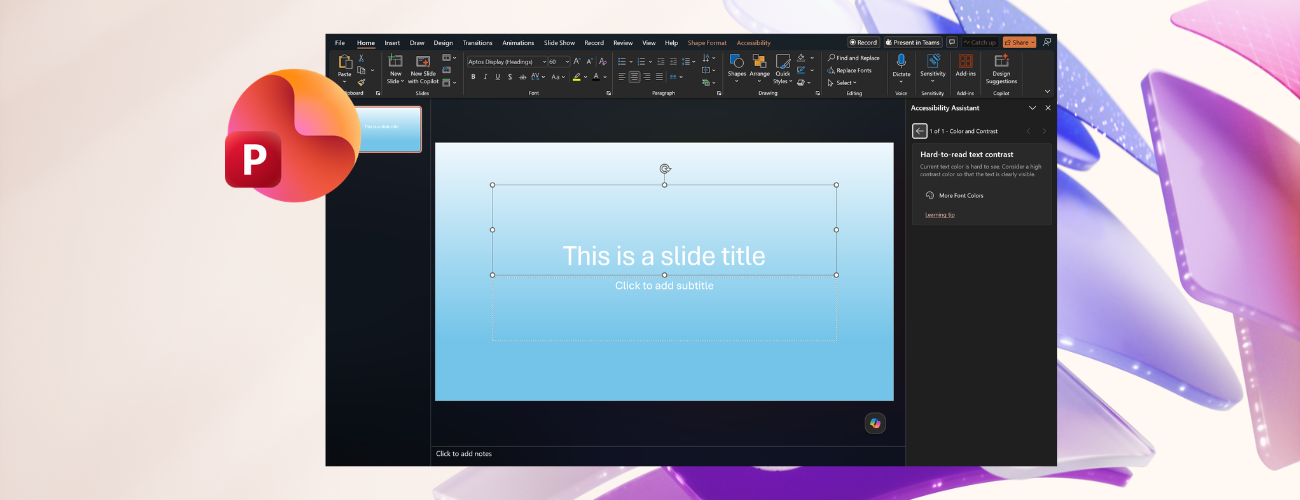Toggle Bold formatting
The image size is (1300, 500).
(x=473, y=76)
